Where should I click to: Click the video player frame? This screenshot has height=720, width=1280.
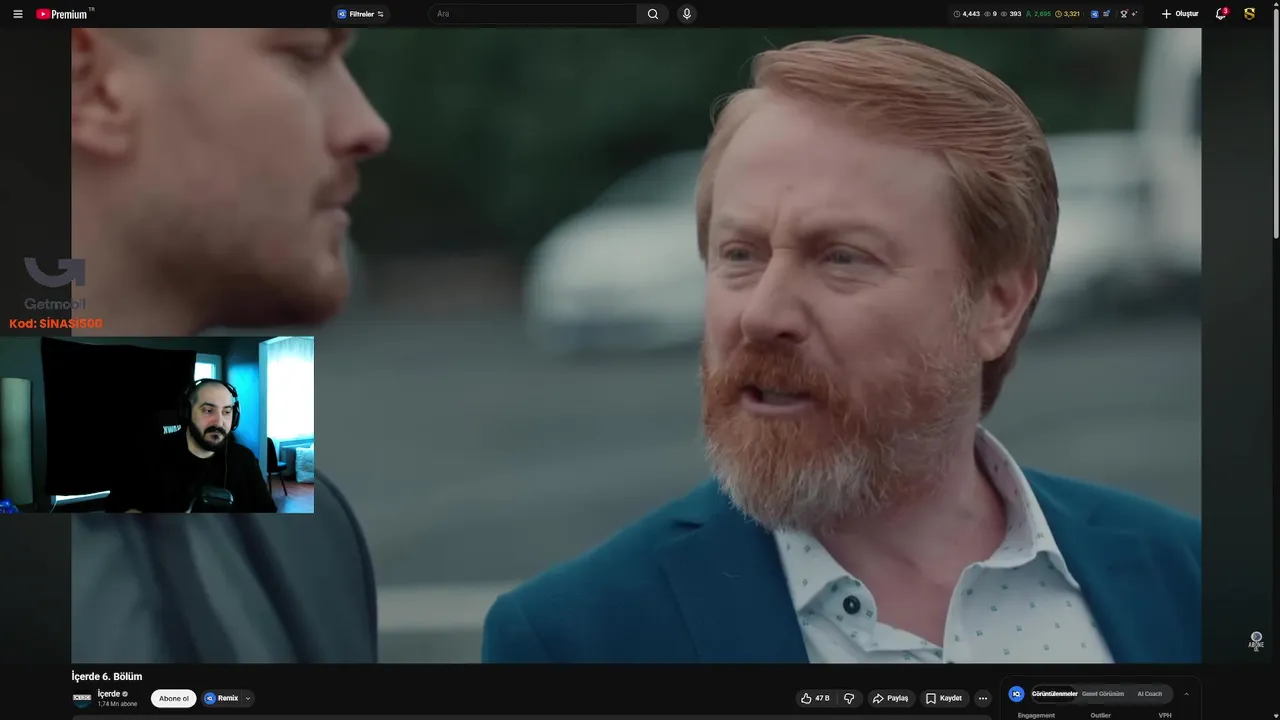coord(636,345)
